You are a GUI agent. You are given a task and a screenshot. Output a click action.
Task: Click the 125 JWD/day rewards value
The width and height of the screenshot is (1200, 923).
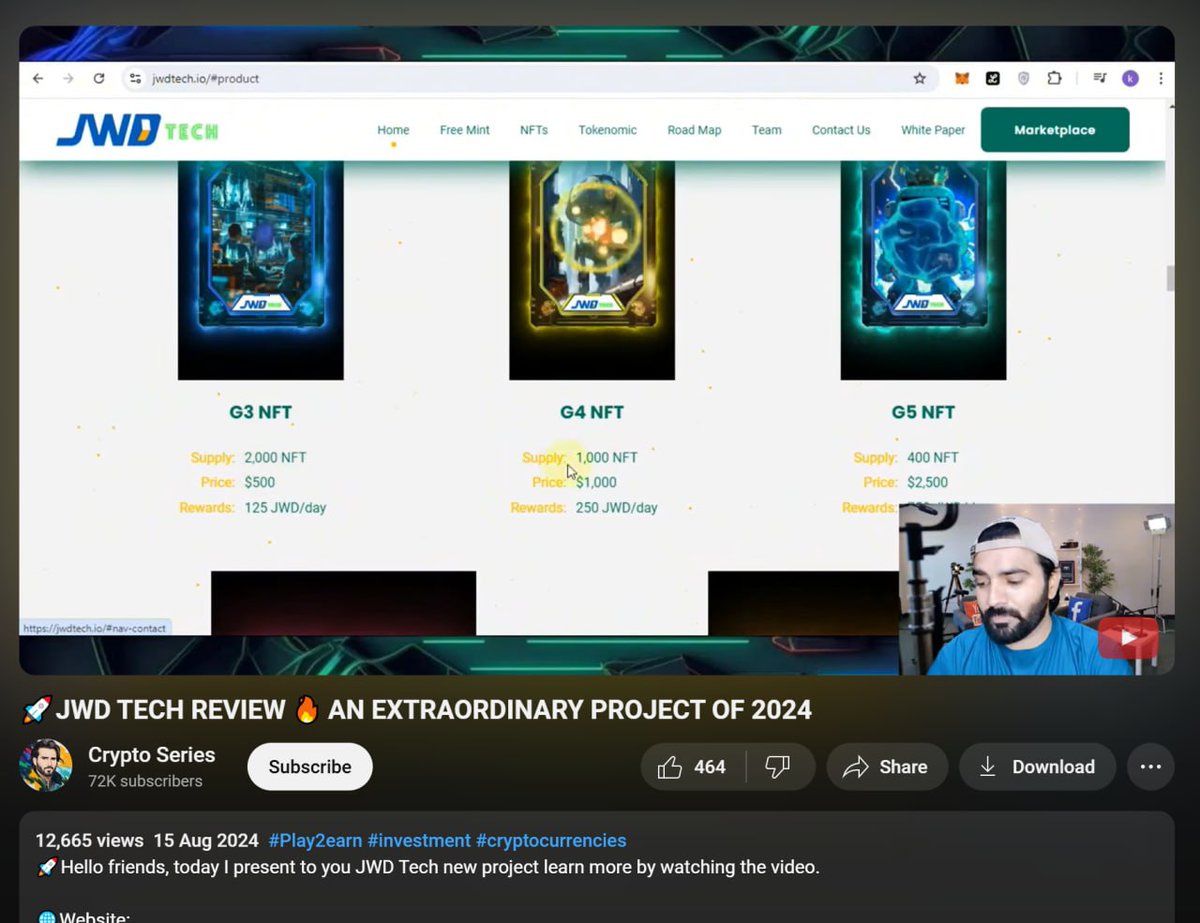point(285,508)
